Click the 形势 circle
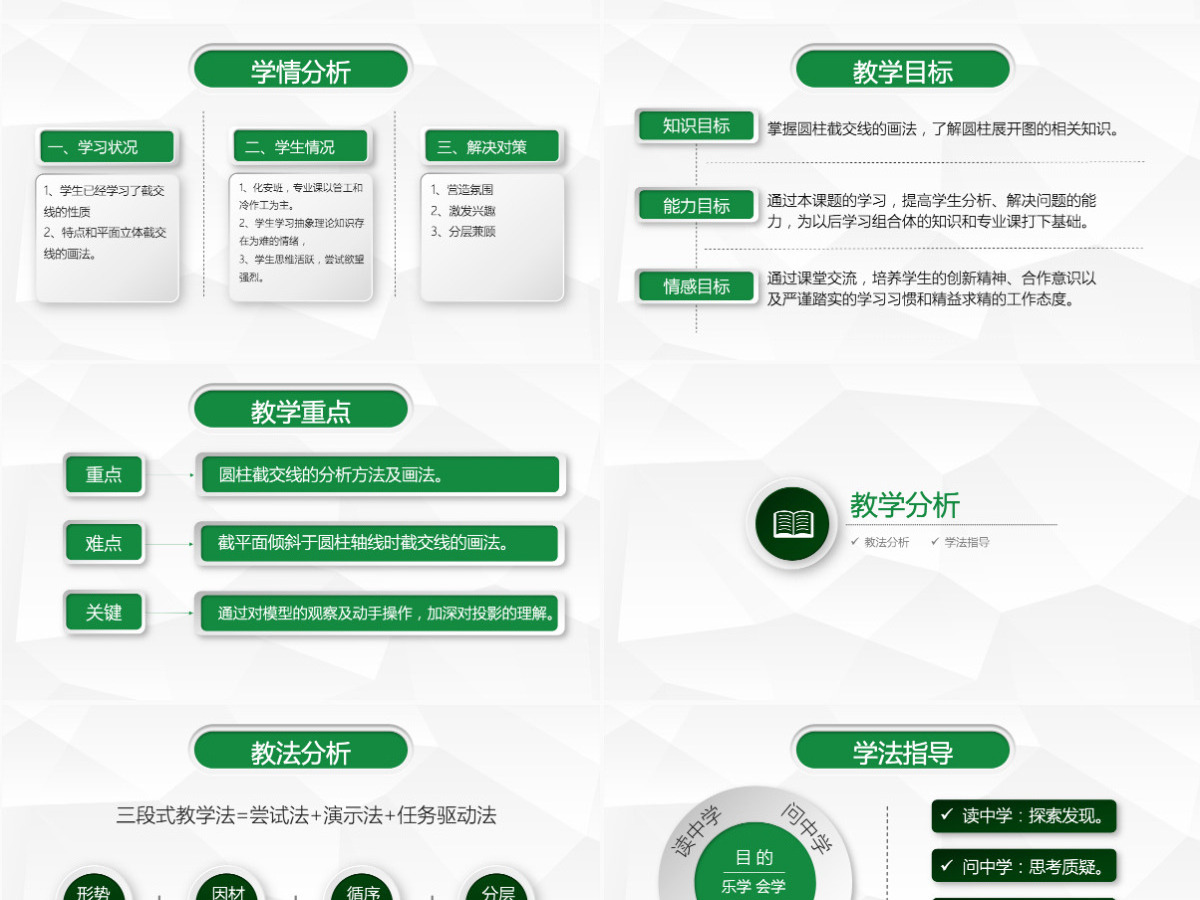 [92, 885]
